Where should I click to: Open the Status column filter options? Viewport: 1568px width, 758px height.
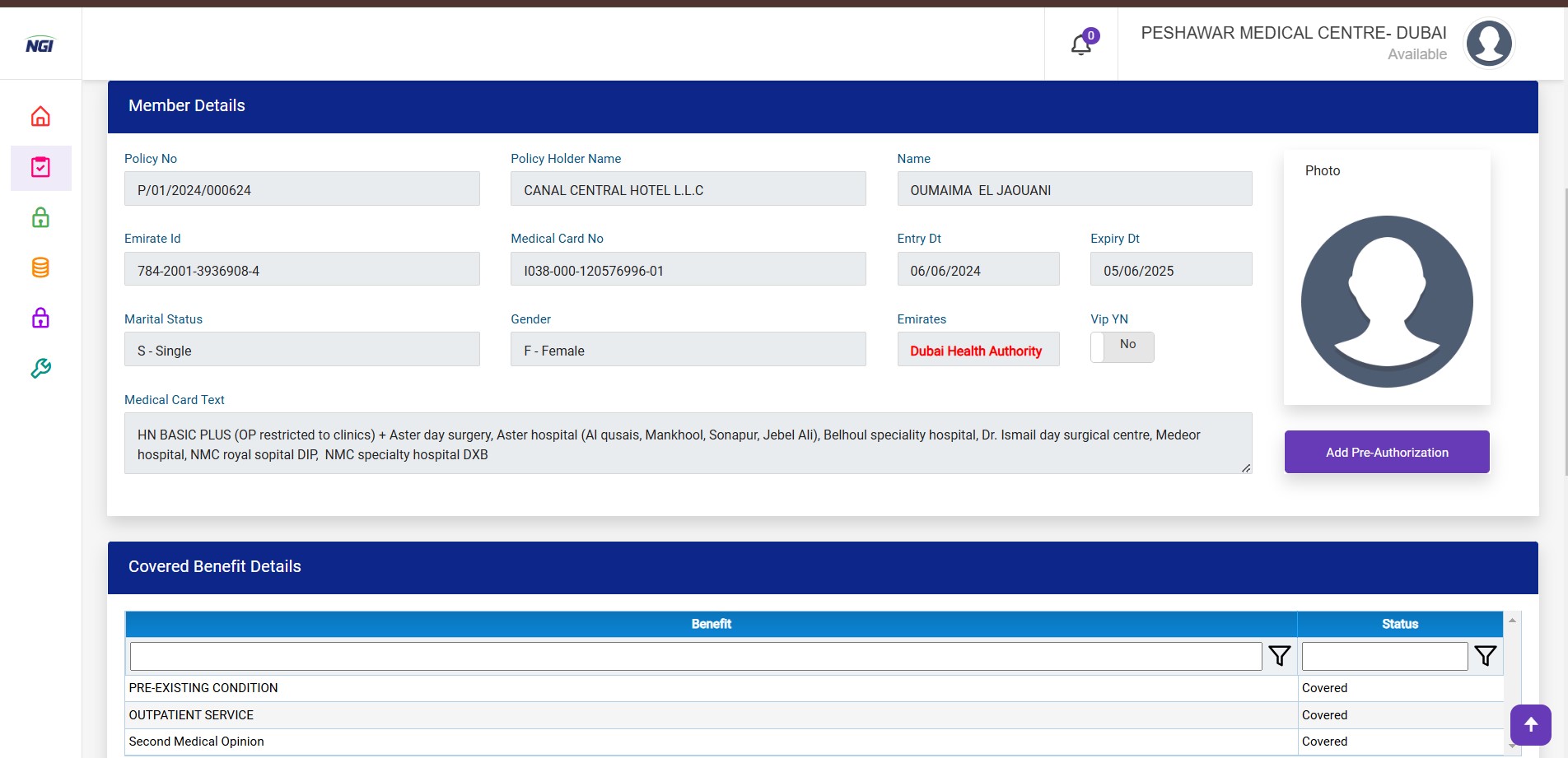click(1485, 656)
